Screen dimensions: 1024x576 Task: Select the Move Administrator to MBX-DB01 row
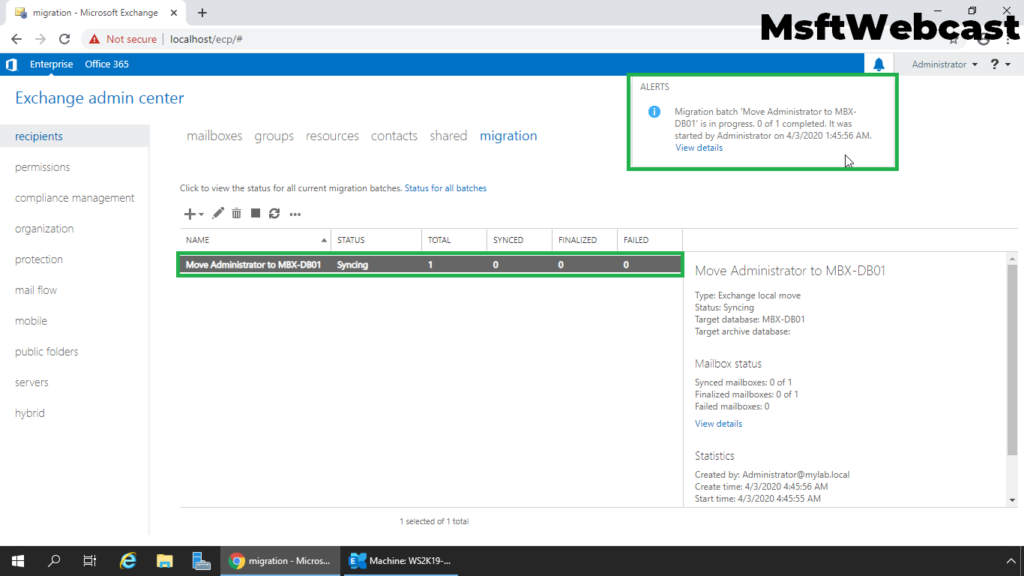tap(430, 264)
